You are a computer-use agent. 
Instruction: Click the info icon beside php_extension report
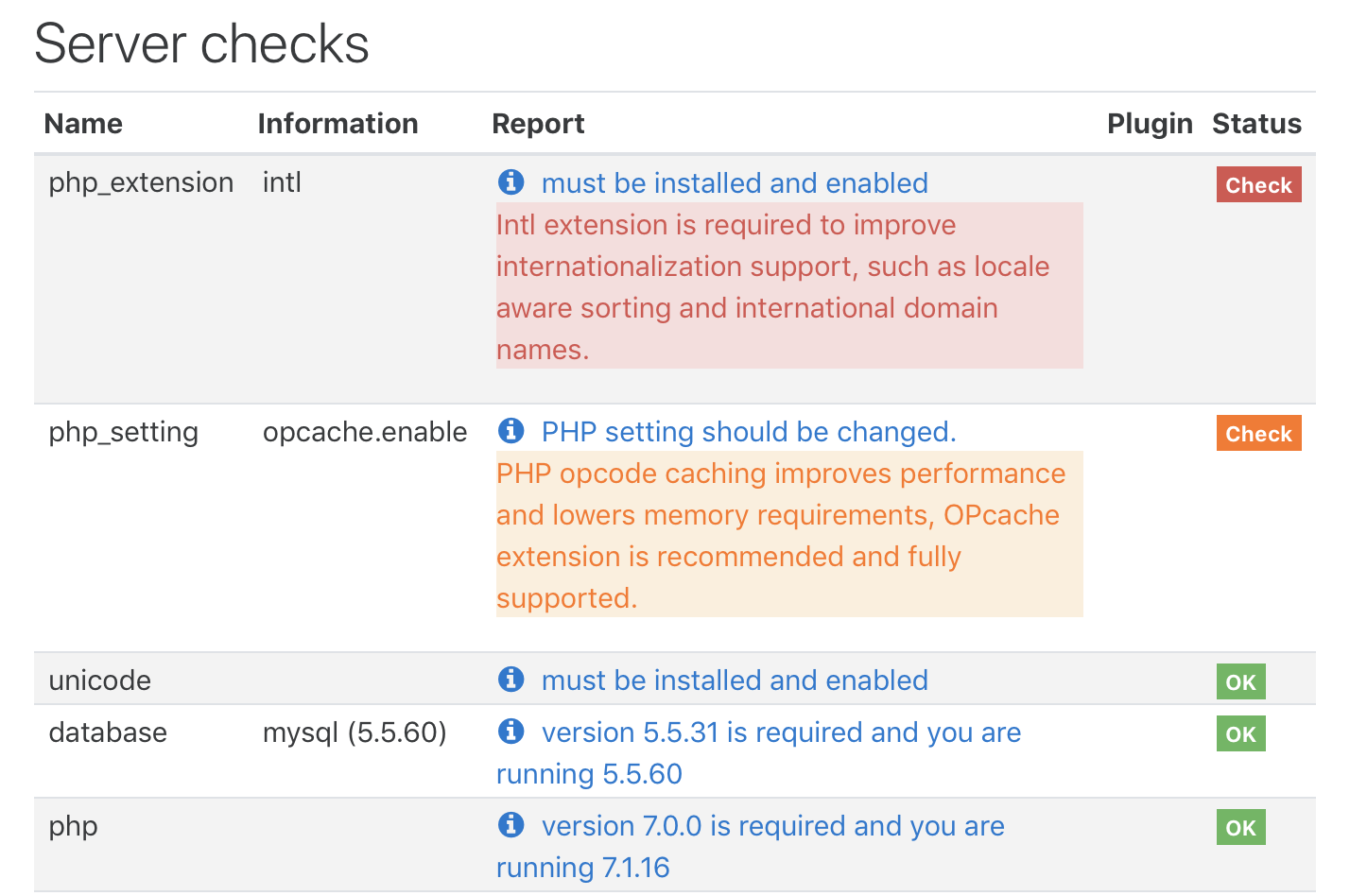[x=511, y=181]
